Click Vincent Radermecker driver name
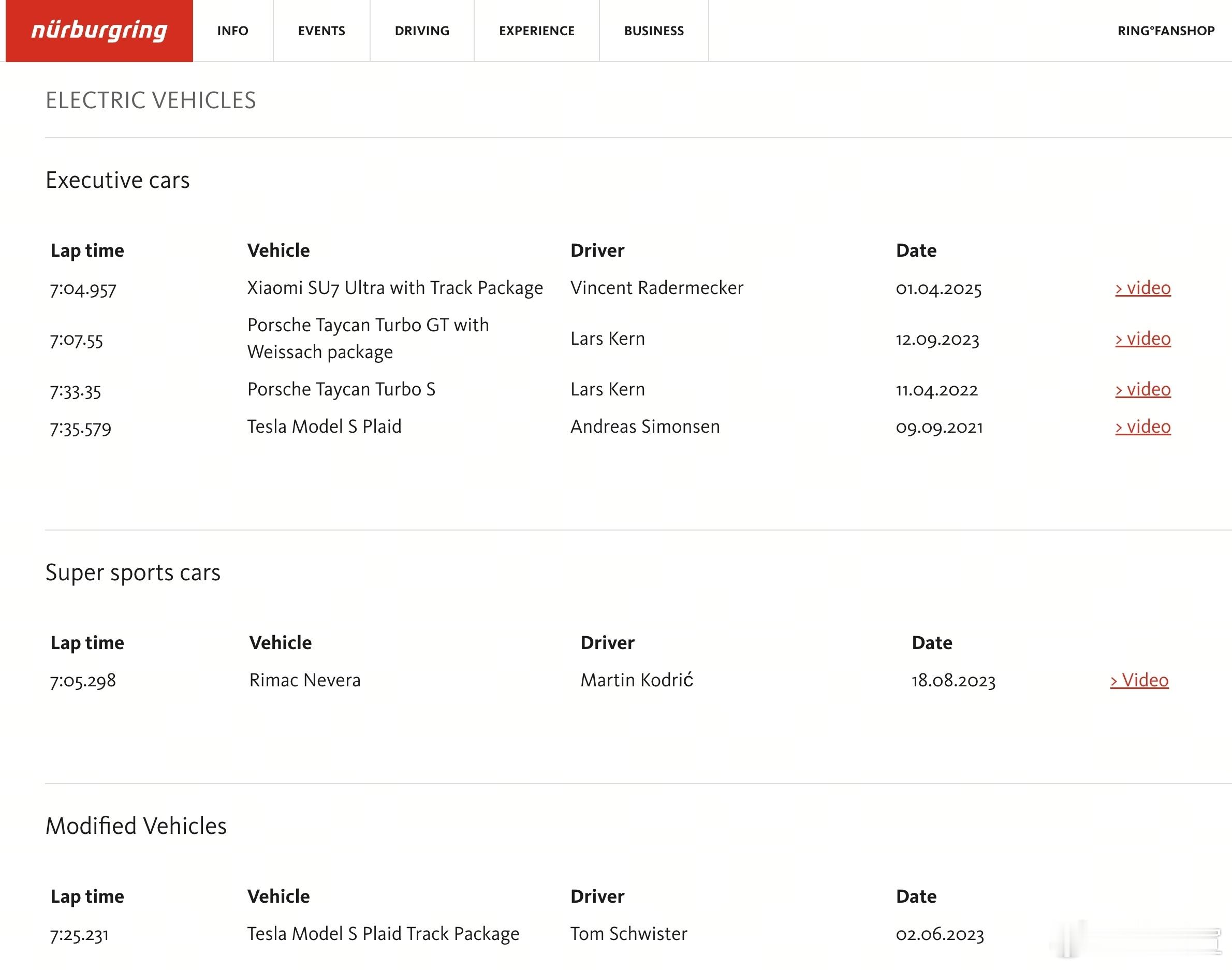The width and height of the screenshot is (1232, 970). coord(657,288)
